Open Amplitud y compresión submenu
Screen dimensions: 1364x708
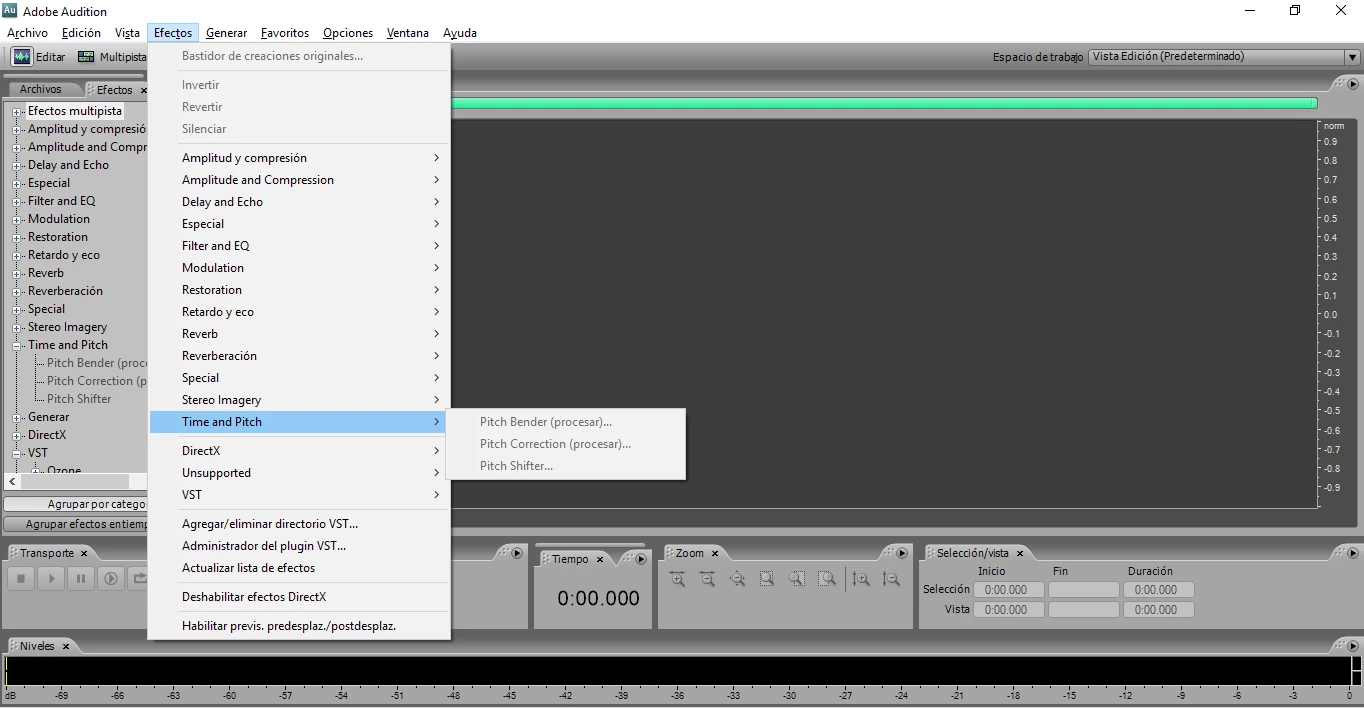[x=299, y=158]
